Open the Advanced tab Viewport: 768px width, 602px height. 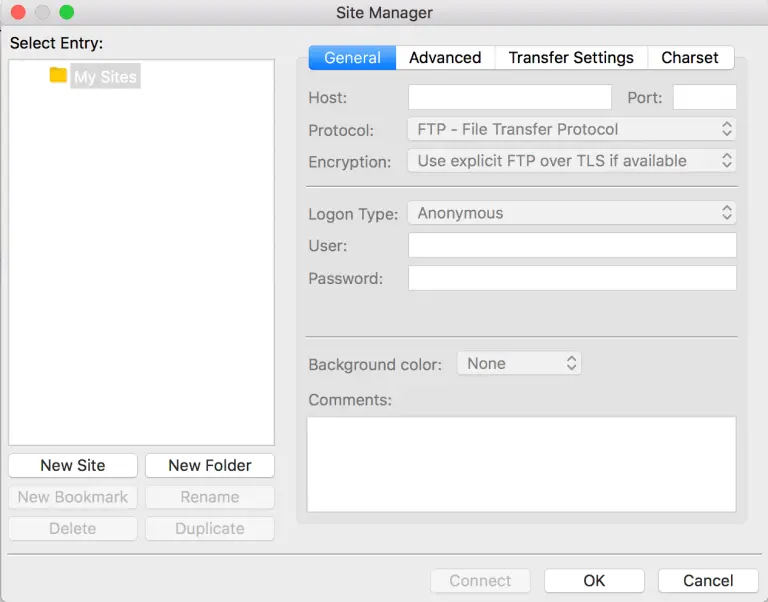point(445,58)
